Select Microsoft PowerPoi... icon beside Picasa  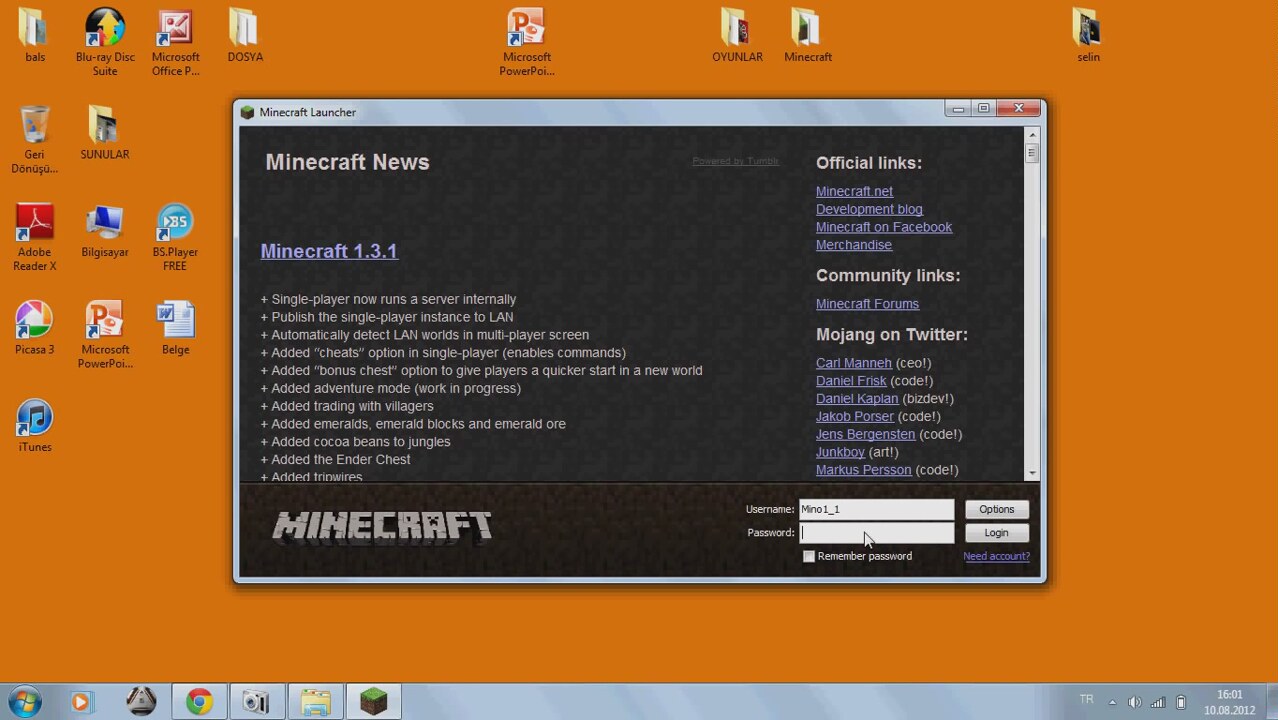105,334
